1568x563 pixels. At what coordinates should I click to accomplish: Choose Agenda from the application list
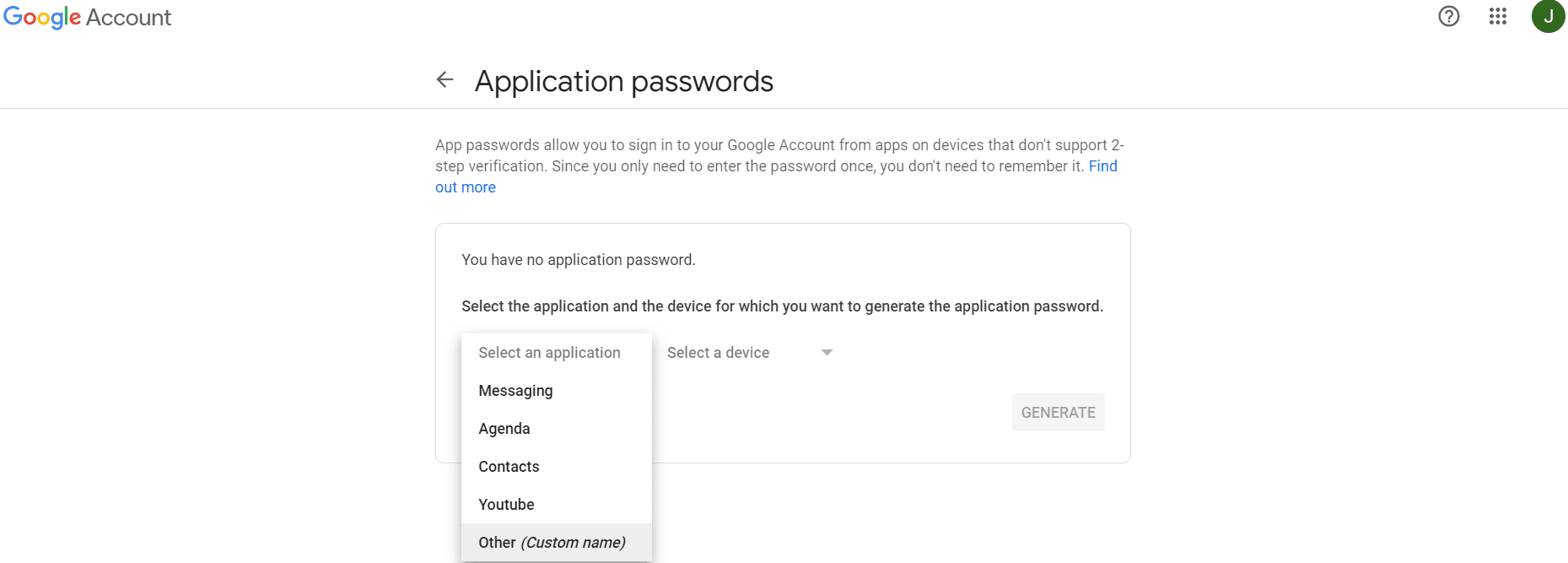pyautogui.click(x=557, y=429)
